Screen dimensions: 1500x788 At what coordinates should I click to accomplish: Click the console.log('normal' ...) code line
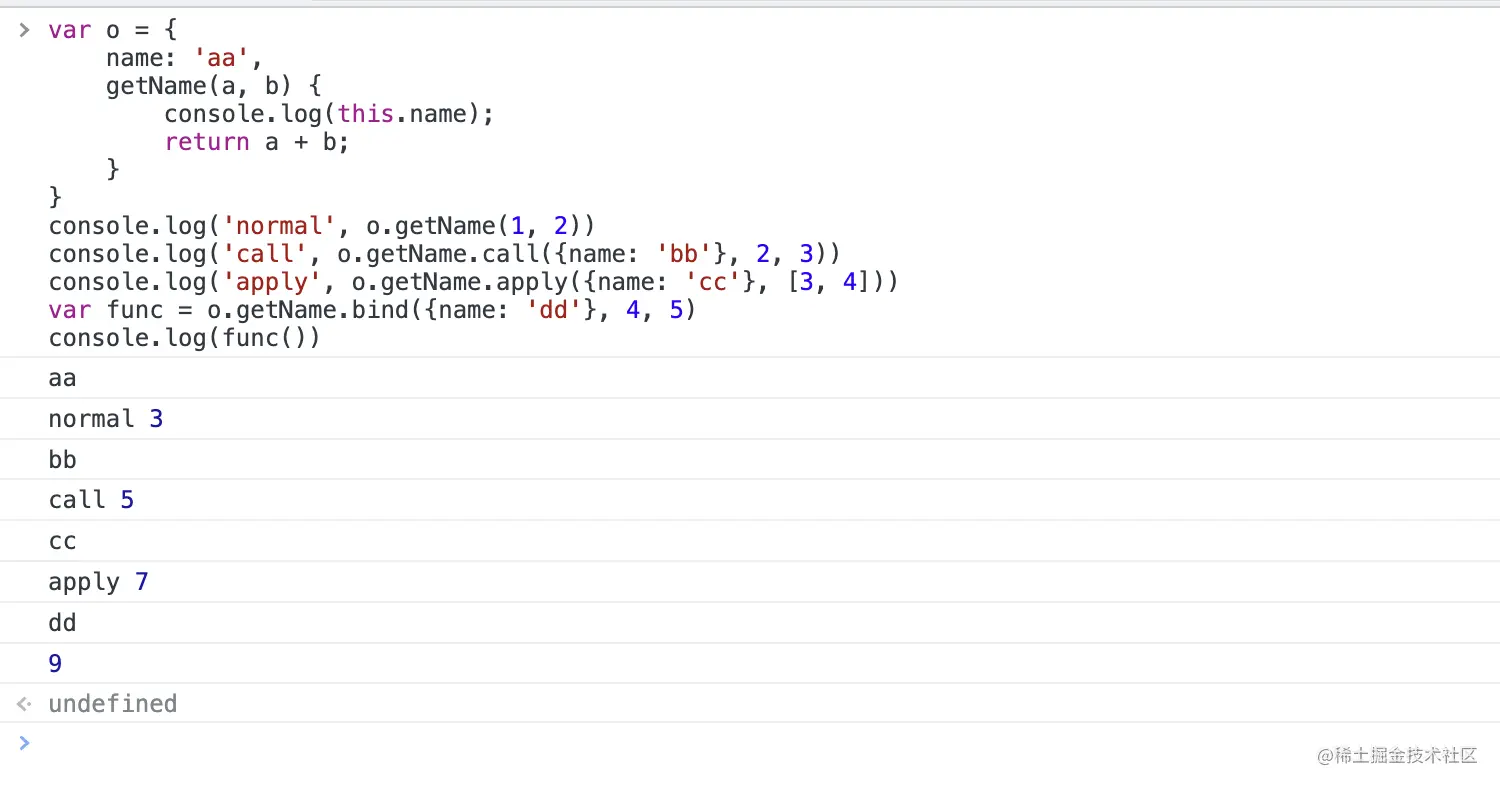point(322,226)
